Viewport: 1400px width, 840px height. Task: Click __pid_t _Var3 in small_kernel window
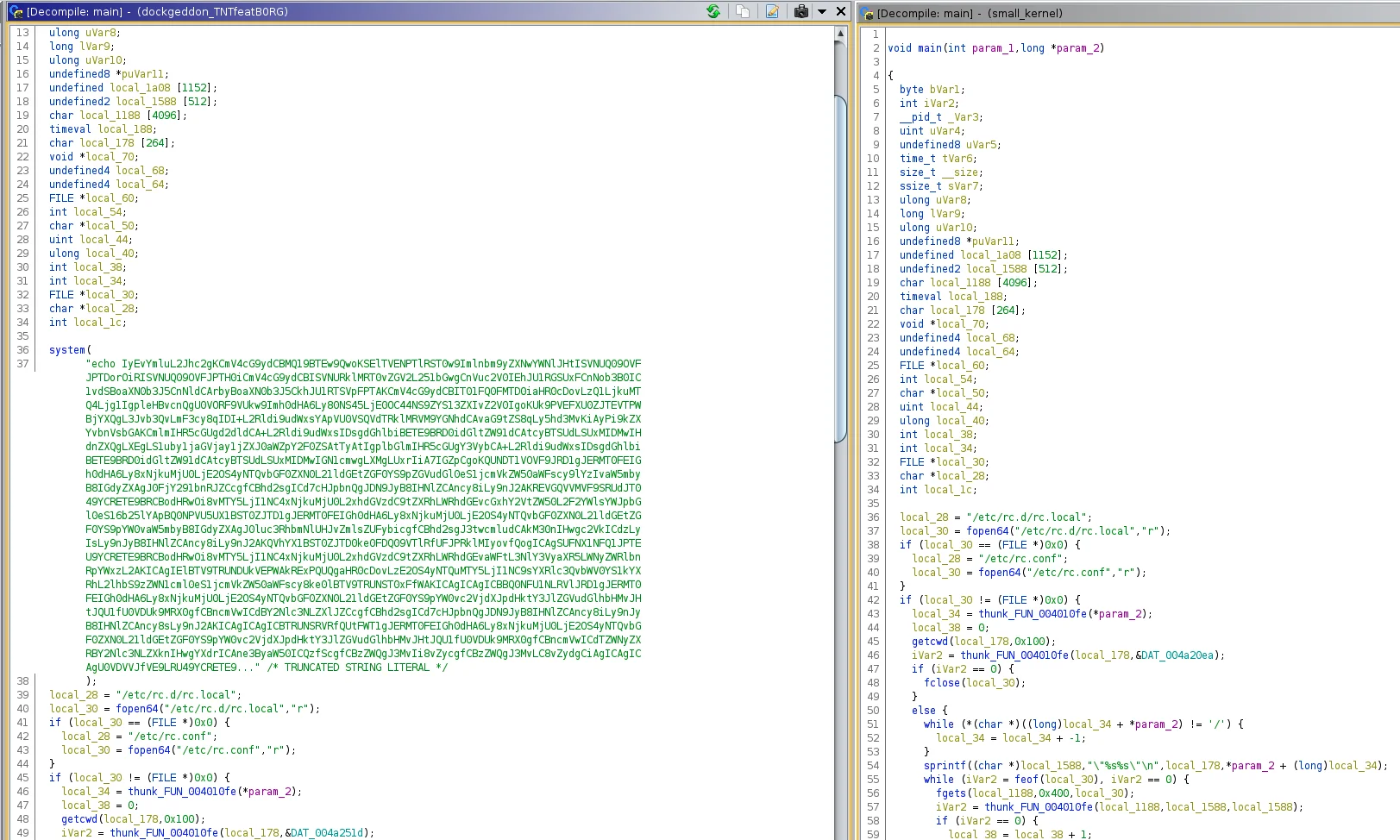941,117
